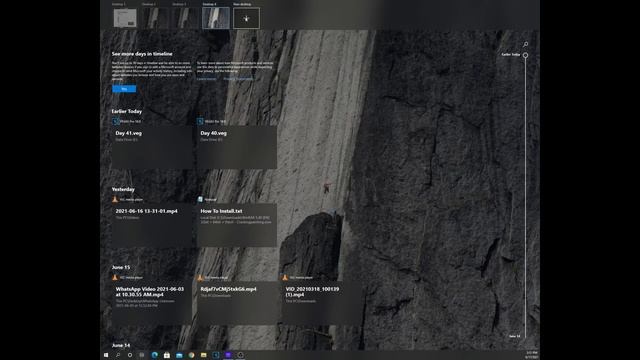Open How To Install.txt activity card
This screenshot has height=360, width=640.
[237, 225]
